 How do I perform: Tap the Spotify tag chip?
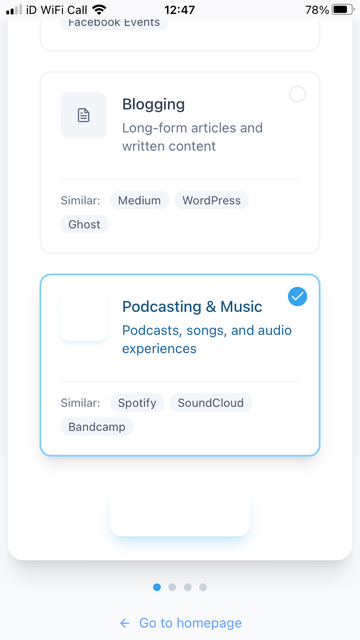pyautogui.click(x=137, y=403)
